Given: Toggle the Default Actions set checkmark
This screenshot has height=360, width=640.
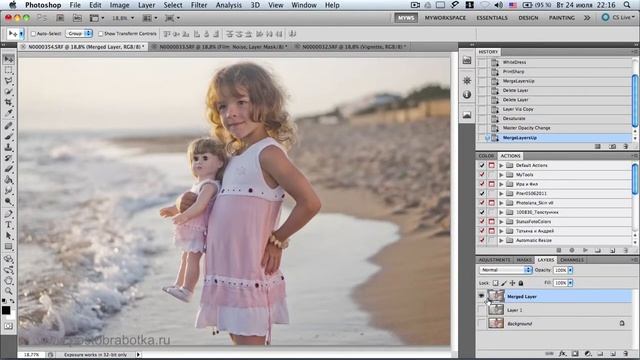Looking at the screenshot, I should pos(482,165).
